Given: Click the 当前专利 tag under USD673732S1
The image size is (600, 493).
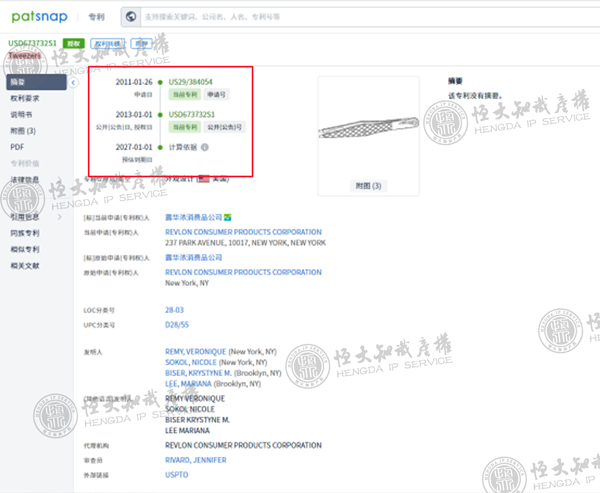Looking at the screenshot, I should click(x=185, y=127).
